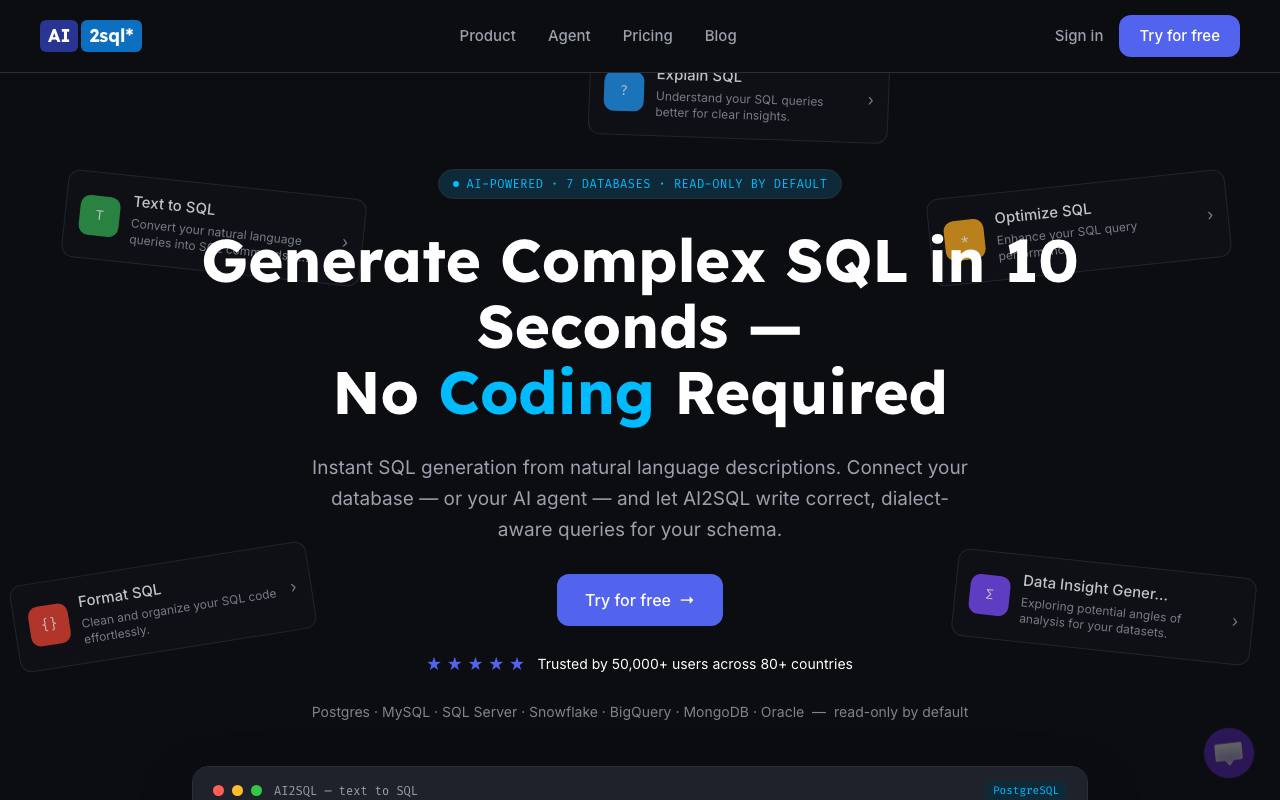
Task: Click the AI2sql logo
Action: coord(91,36)
